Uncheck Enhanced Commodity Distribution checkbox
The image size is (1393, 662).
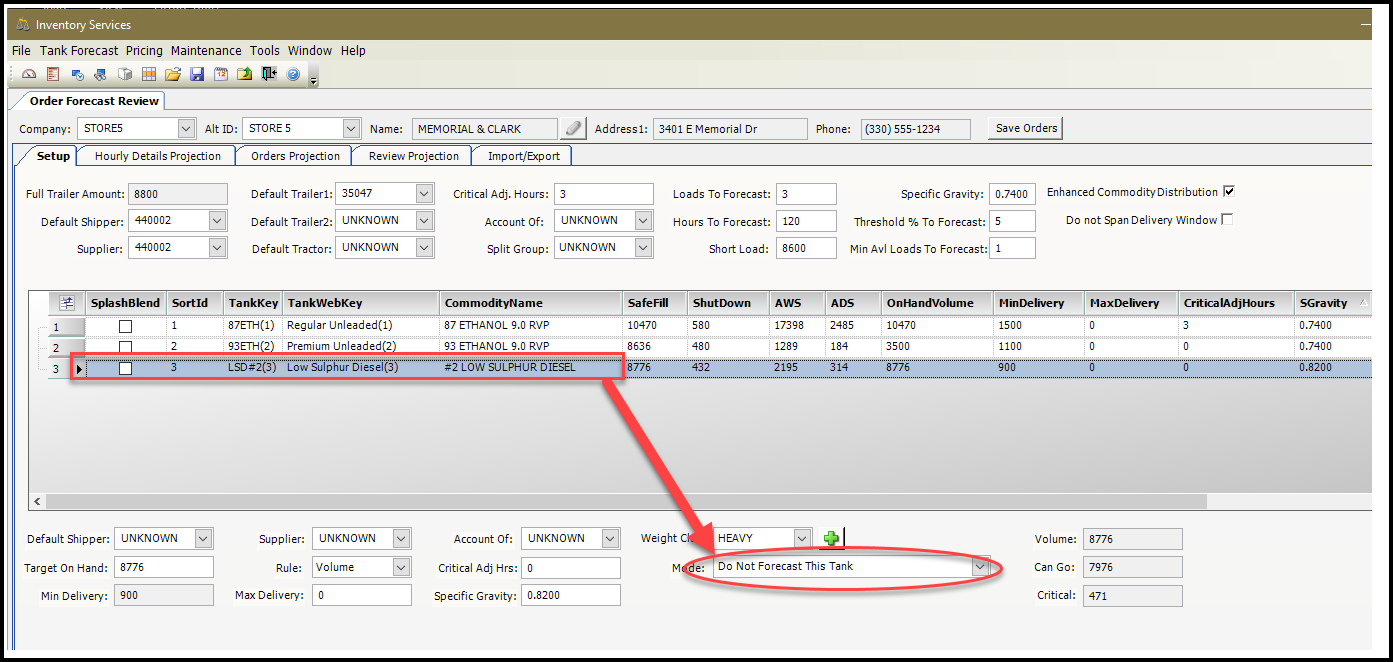tap(1229, 192)
